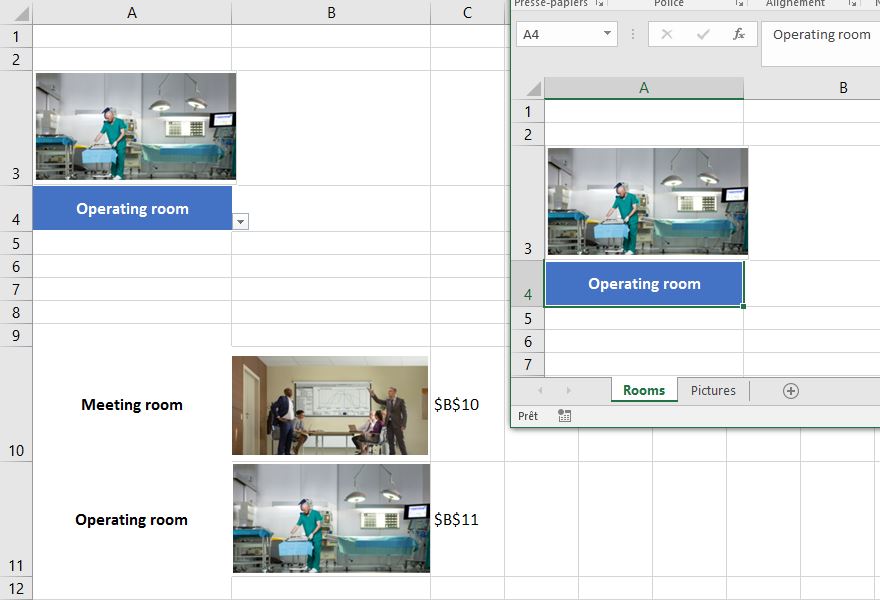
Task: Click previous sheet navigation arrow
Action: [x=540, y=390]
